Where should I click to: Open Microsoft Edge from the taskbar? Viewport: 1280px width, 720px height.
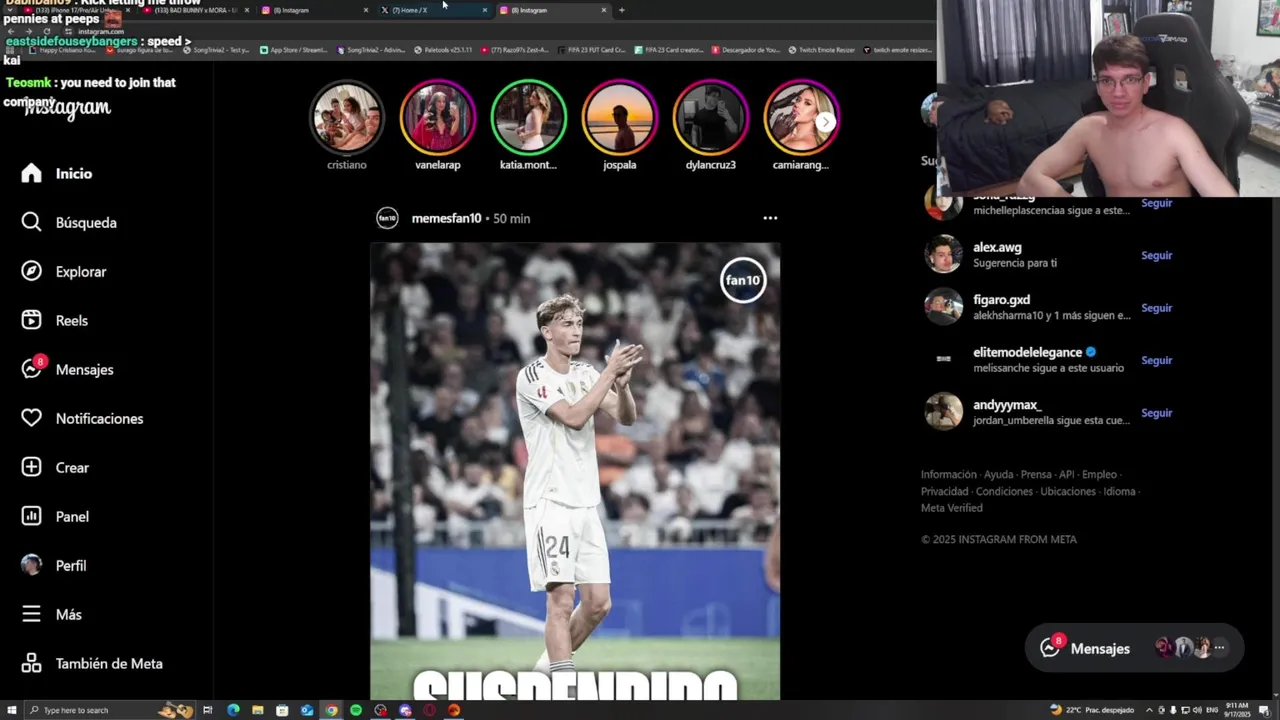pyautogui.click(x=233, y=710)
